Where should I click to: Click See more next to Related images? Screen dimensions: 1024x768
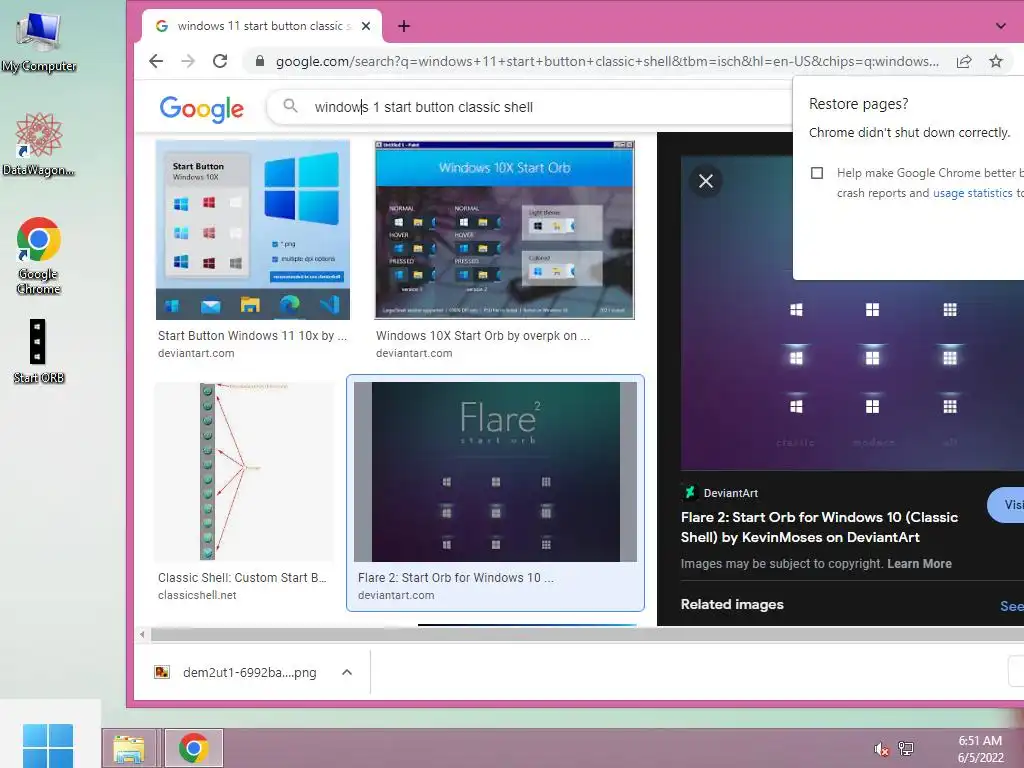point(1012,606)
